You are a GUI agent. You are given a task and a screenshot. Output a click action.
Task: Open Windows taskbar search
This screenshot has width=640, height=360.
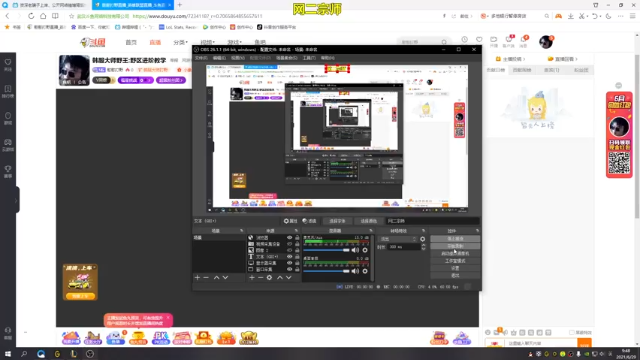click(x=24, y=354)
